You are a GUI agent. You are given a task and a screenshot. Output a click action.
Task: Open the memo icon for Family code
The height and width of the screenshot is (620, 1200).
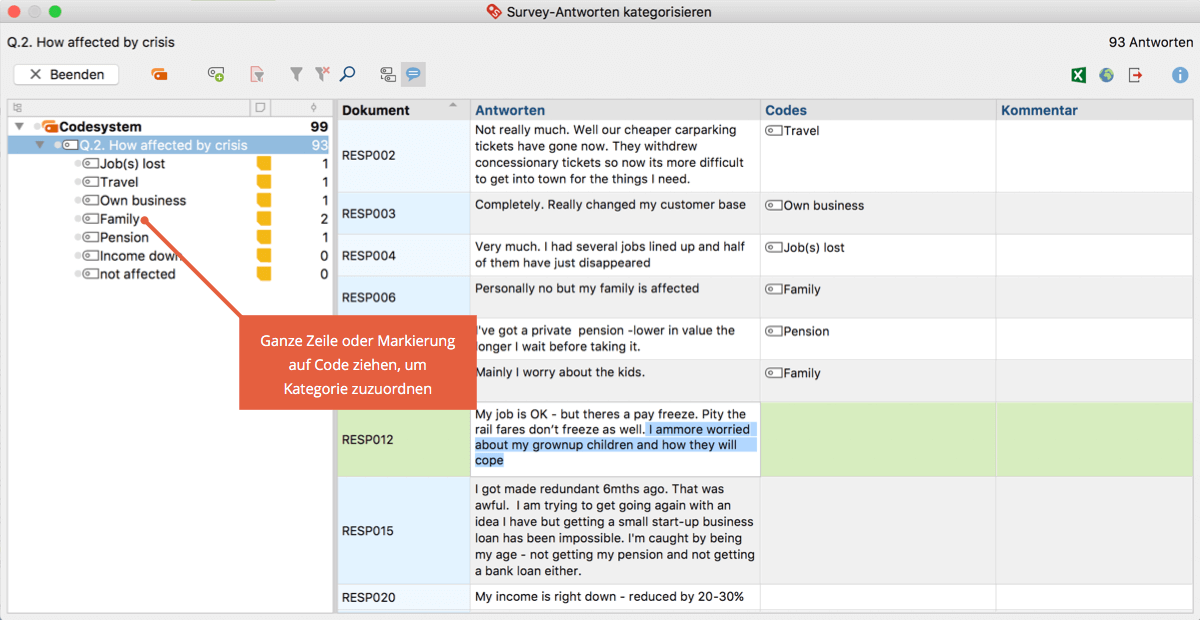point(264,219)
